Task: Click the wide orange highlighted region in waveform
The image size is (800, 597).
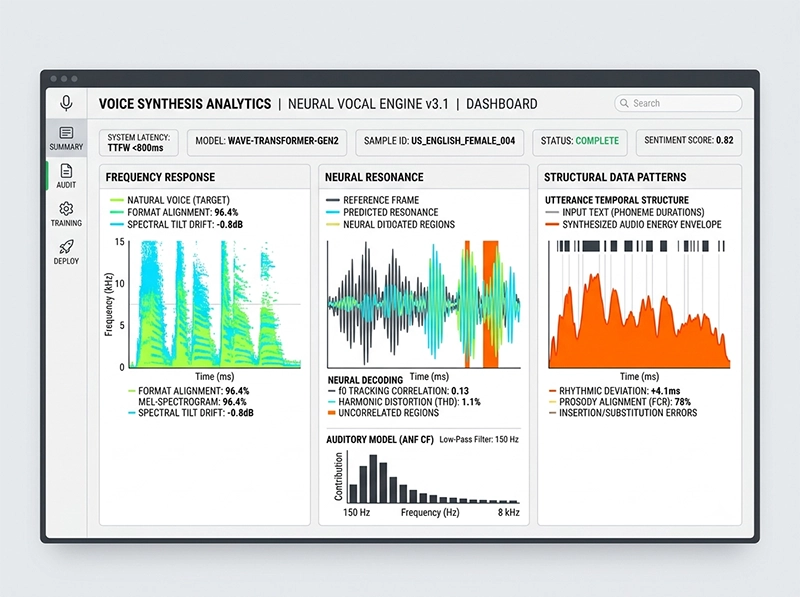Action: [490, 304]
